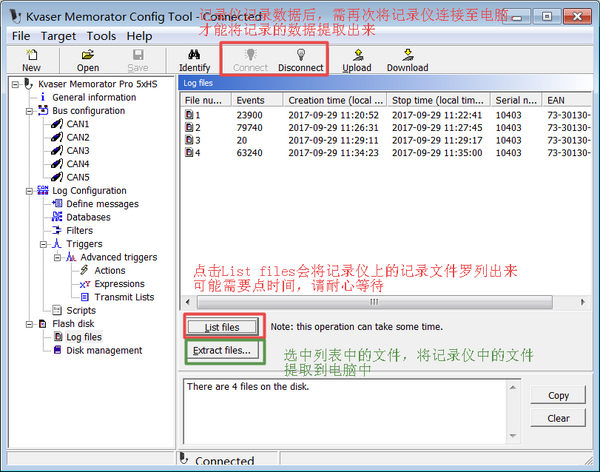Click the Flash disk icon

coord(43,324)
